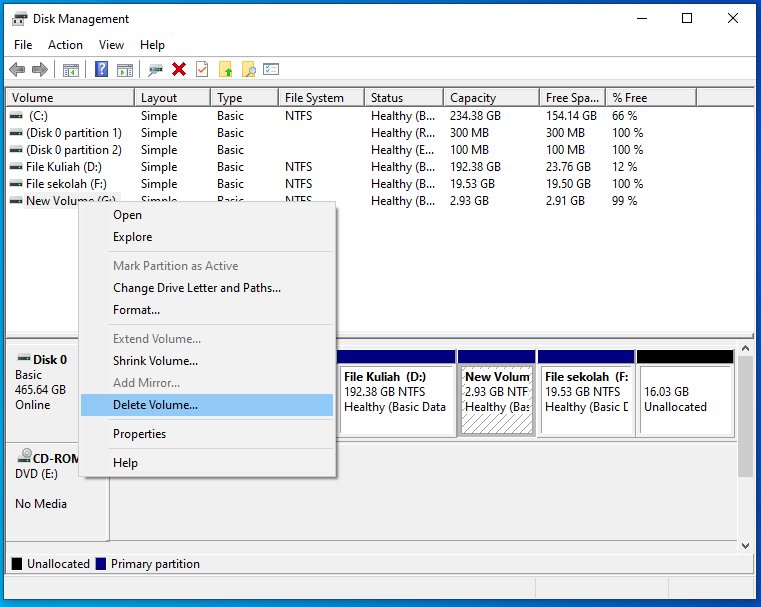Screen dimensions: 761x607
Task: Select the 16.03 GB Unallocated block
Action: (x=685, y=400)
